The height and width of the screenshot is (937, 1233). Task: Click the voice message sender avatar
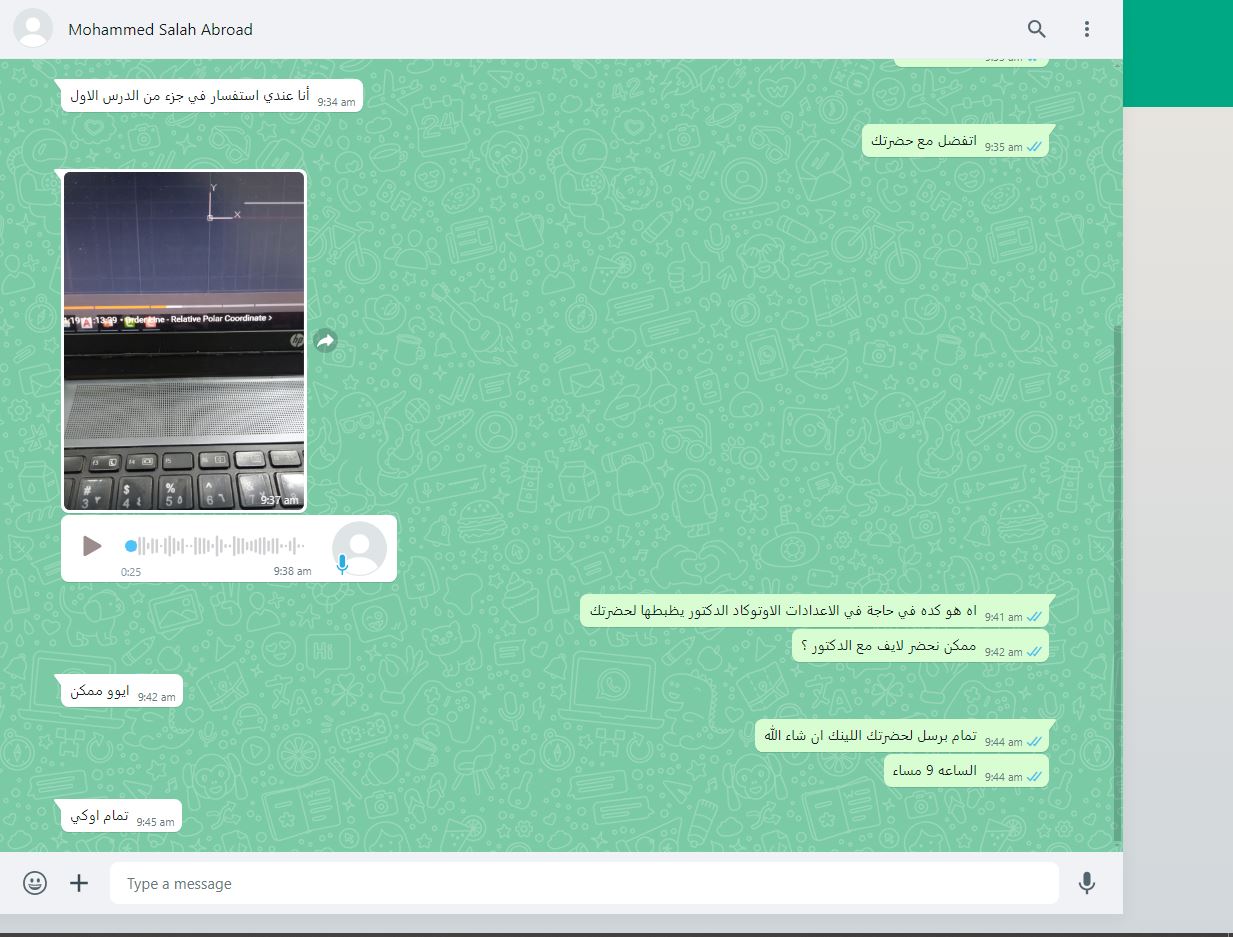pyautogui.click(x=359, y=548)
